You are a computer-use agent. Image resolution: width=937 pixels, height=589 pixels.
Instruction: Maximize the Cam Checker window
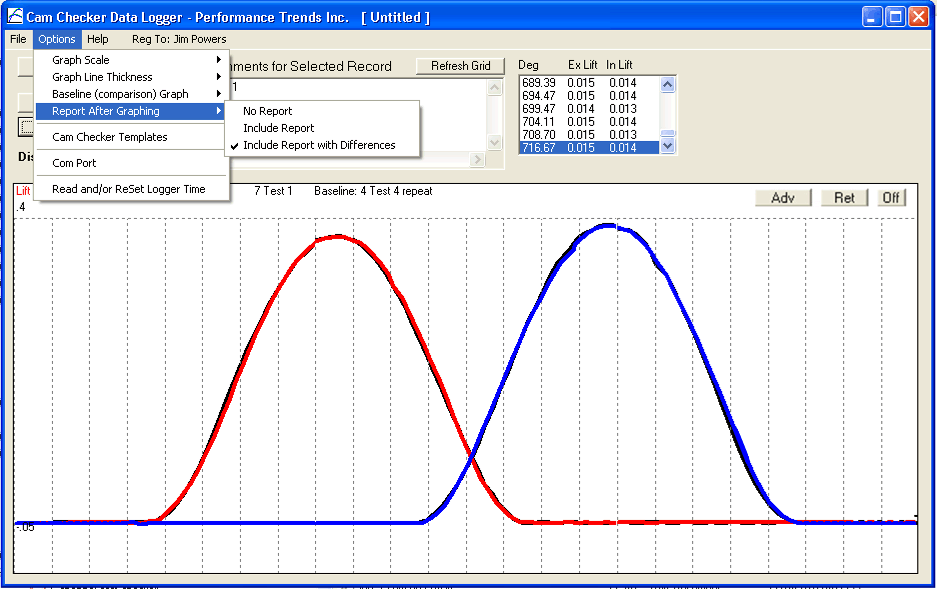(x=895, y=17)
